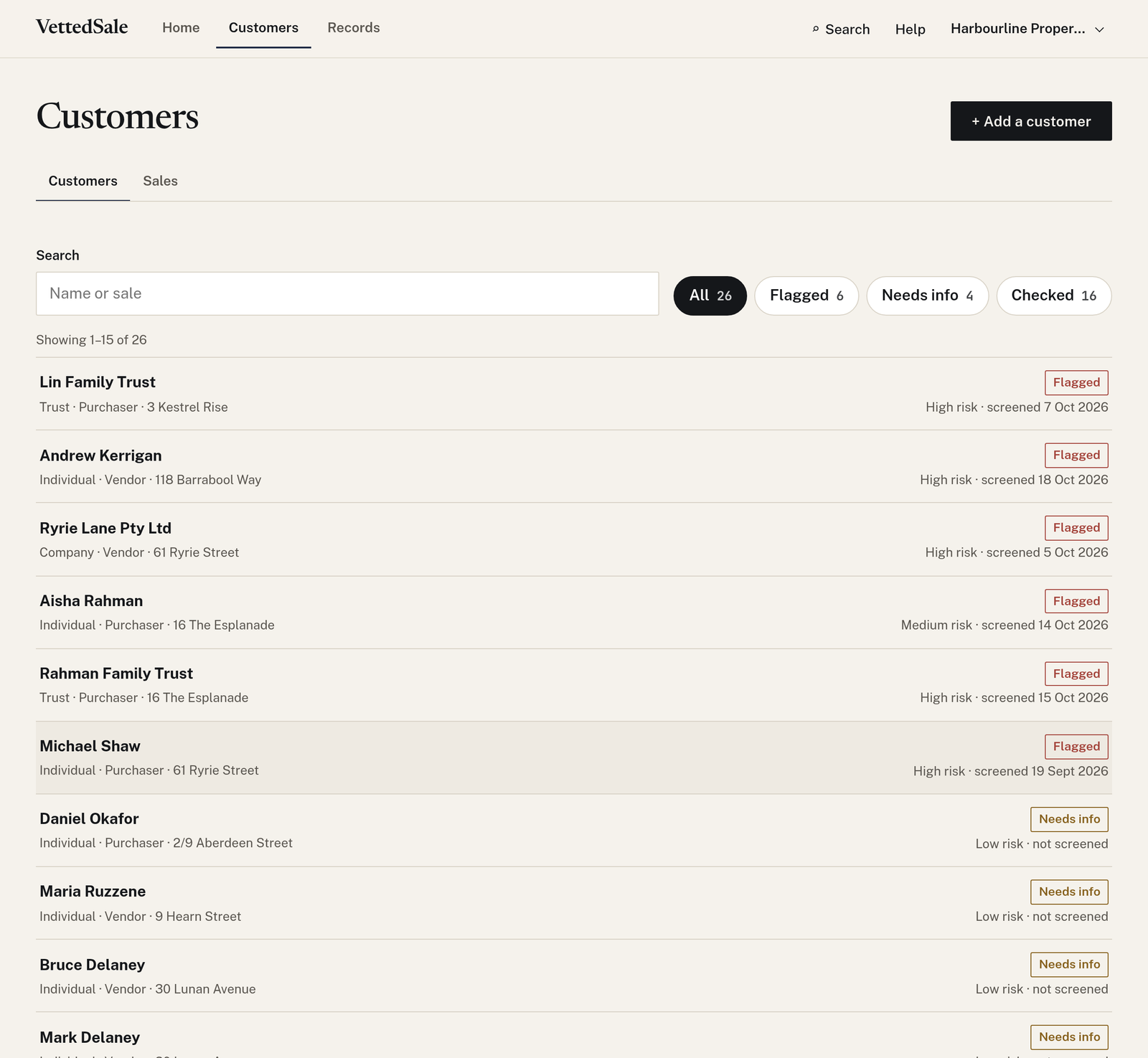Click the Search magnifier button

click(841, 29)
